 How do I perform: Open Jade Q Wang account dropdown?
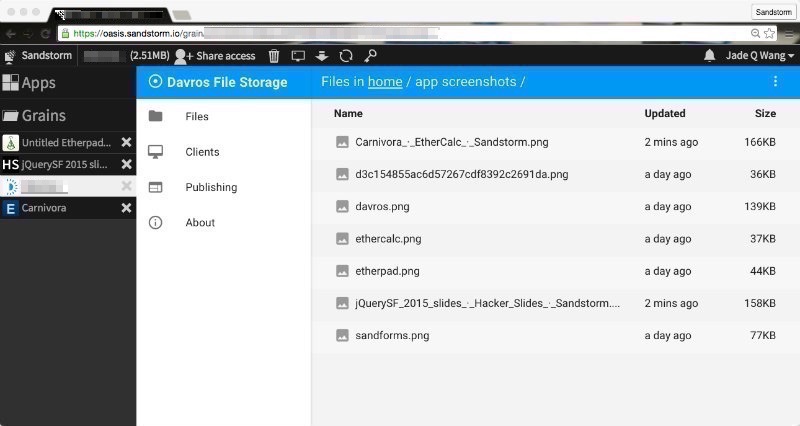pyautogui.click(x=760, y=56)
